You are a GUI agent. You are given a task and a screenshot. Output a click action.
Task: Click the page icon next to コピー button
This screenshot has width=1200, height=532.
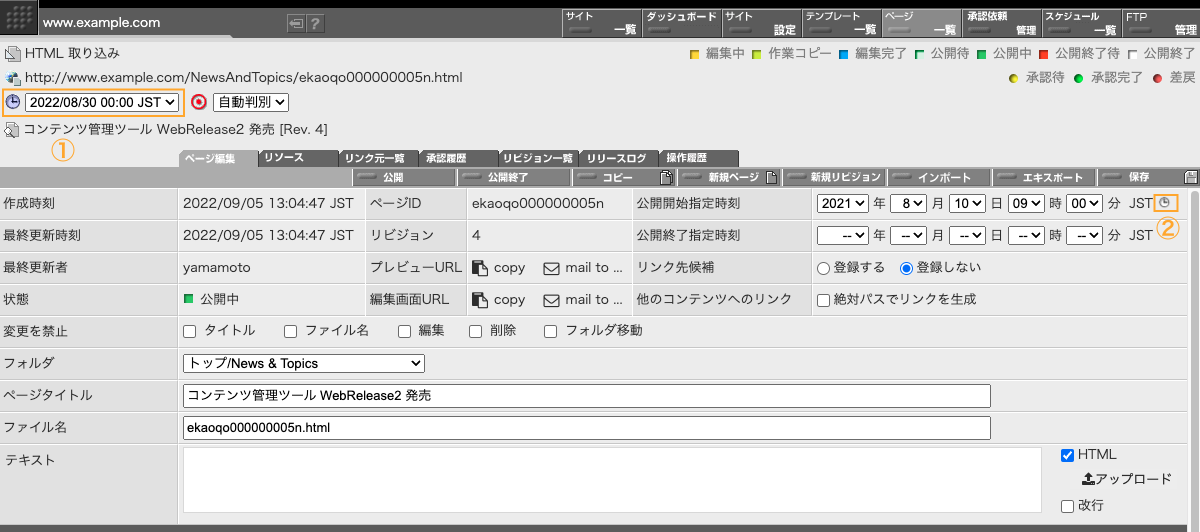667,177
